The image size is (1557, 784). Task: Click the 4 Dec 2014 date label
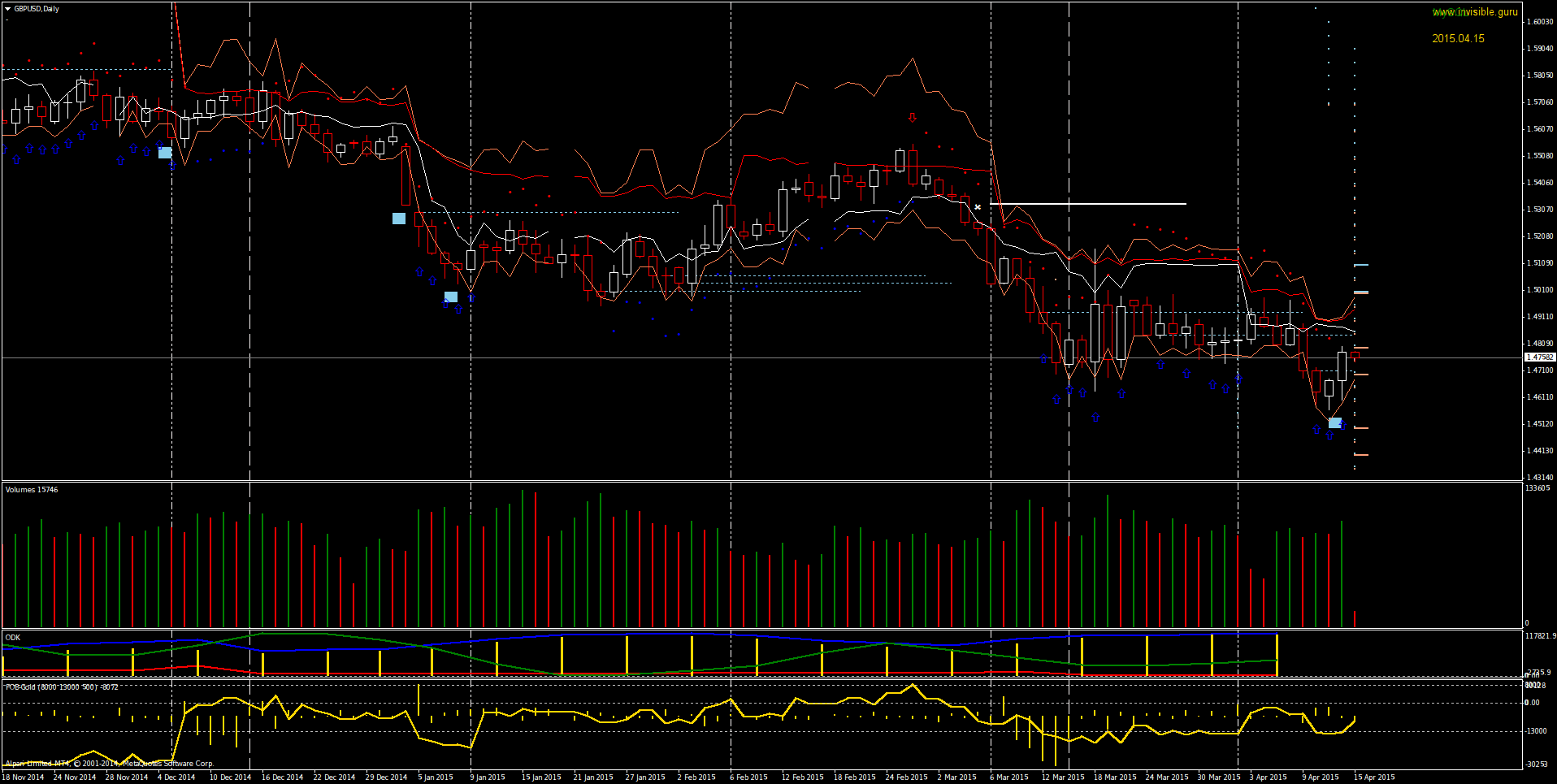coord(176,778)
